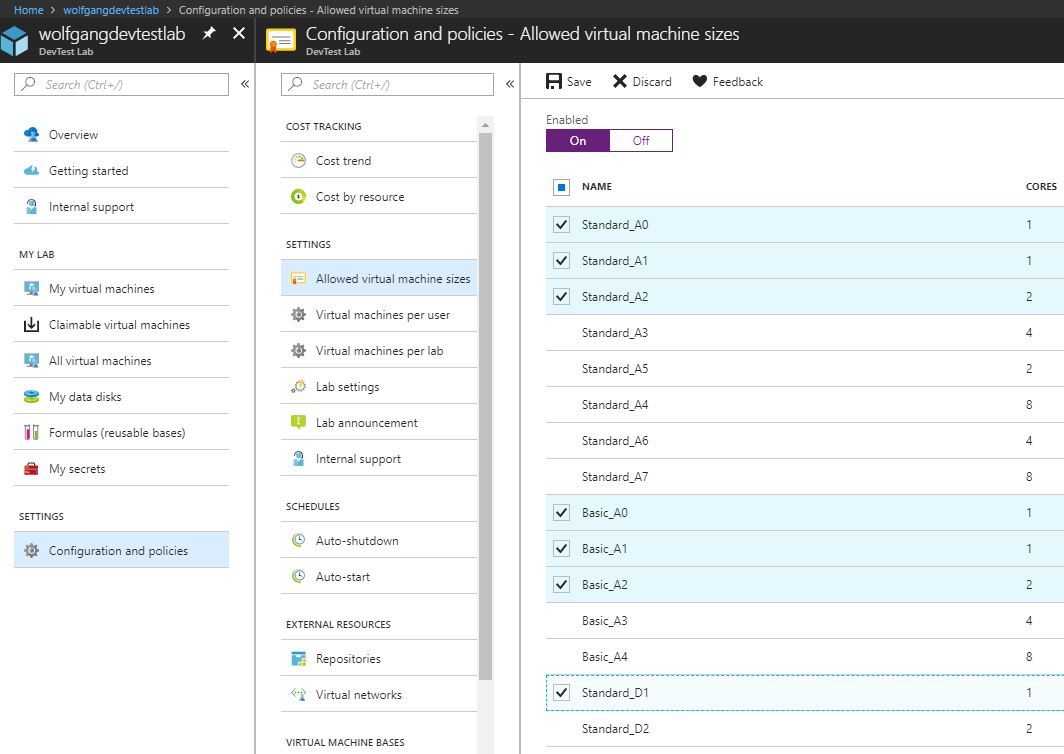The image size is (1064, 754).
Task: Click the Internal support icon in left sidebar
Action: [x=31, y=206]
